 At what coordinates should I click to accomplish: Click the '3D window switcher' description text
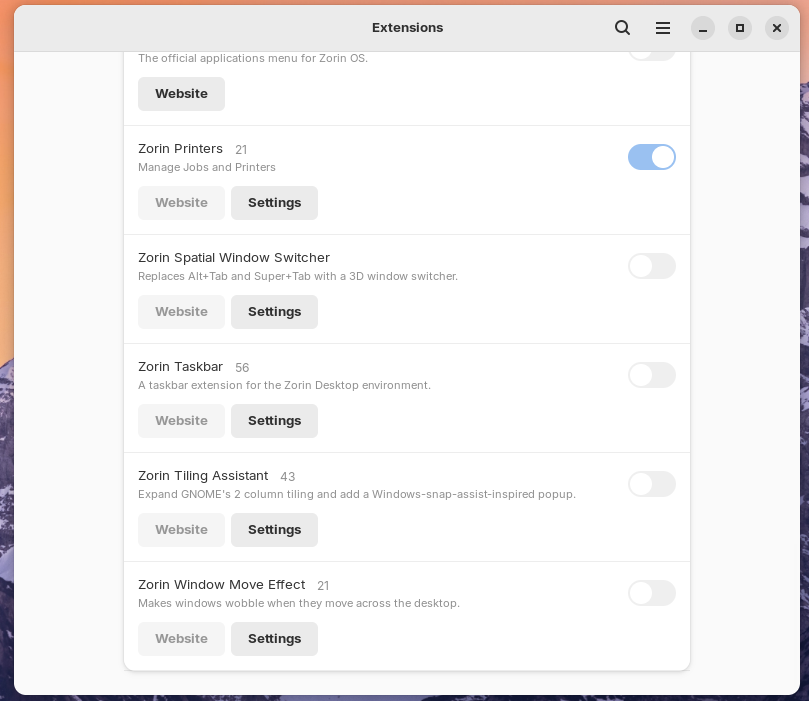(x=298, y=276)
